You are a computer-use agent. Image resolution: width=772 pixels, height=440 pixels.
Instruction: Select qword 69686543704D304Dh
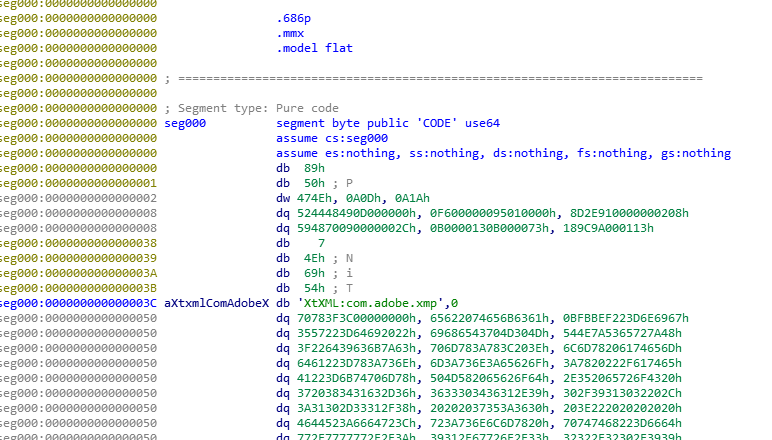pos(489,334)
